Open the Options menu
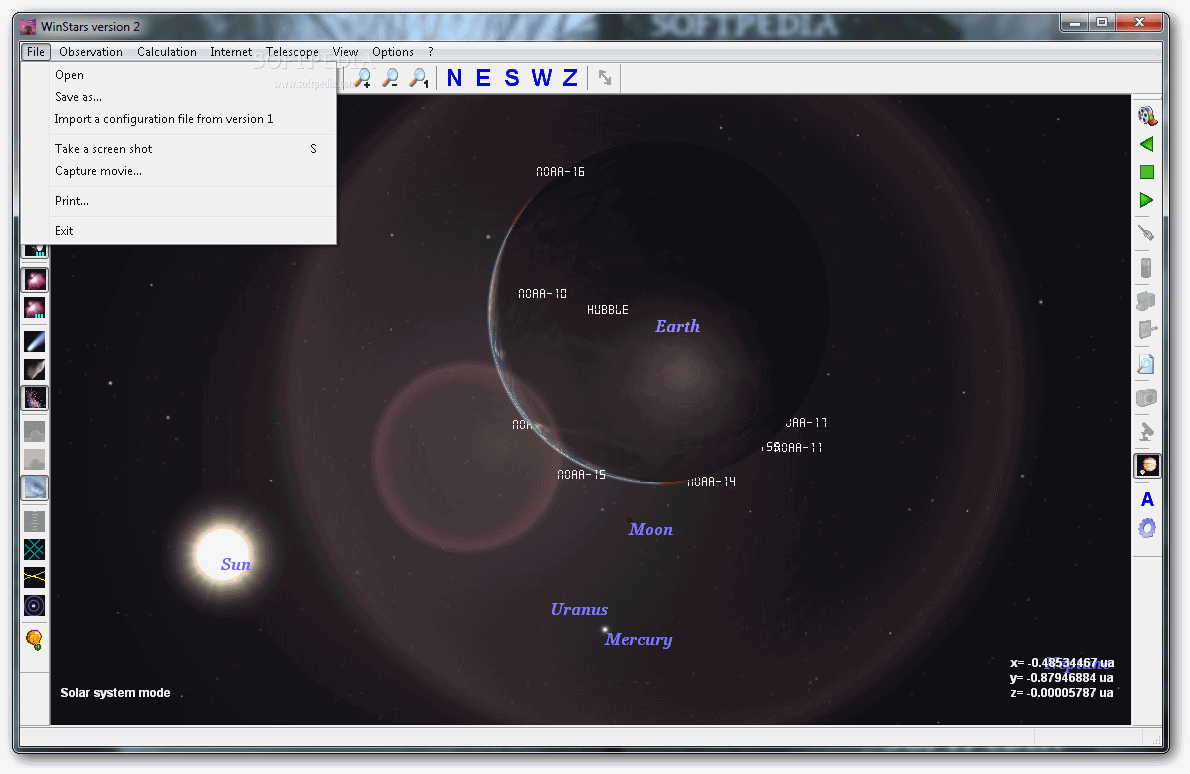Viewport: 1190px width, 774px height. click(x=393, y=52)
